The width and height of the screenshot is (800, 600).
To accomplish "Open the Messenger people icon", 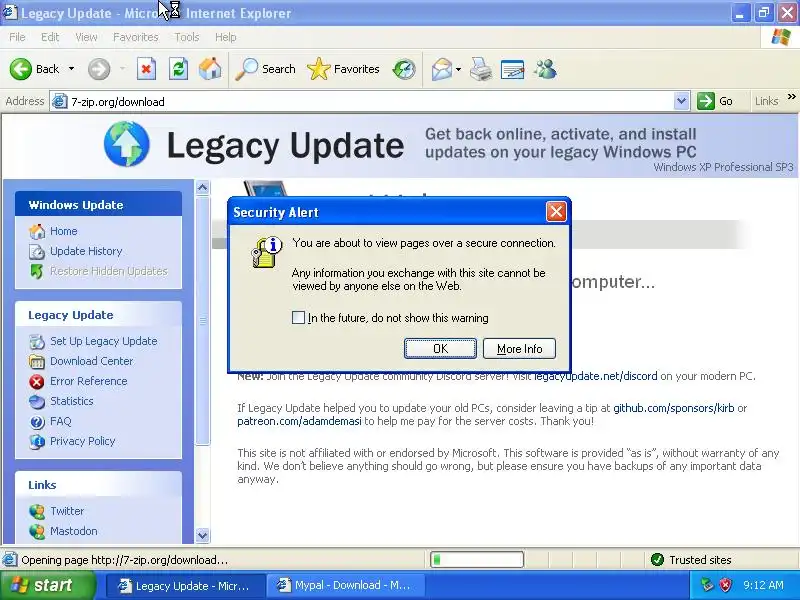I will tap(545, 69).
